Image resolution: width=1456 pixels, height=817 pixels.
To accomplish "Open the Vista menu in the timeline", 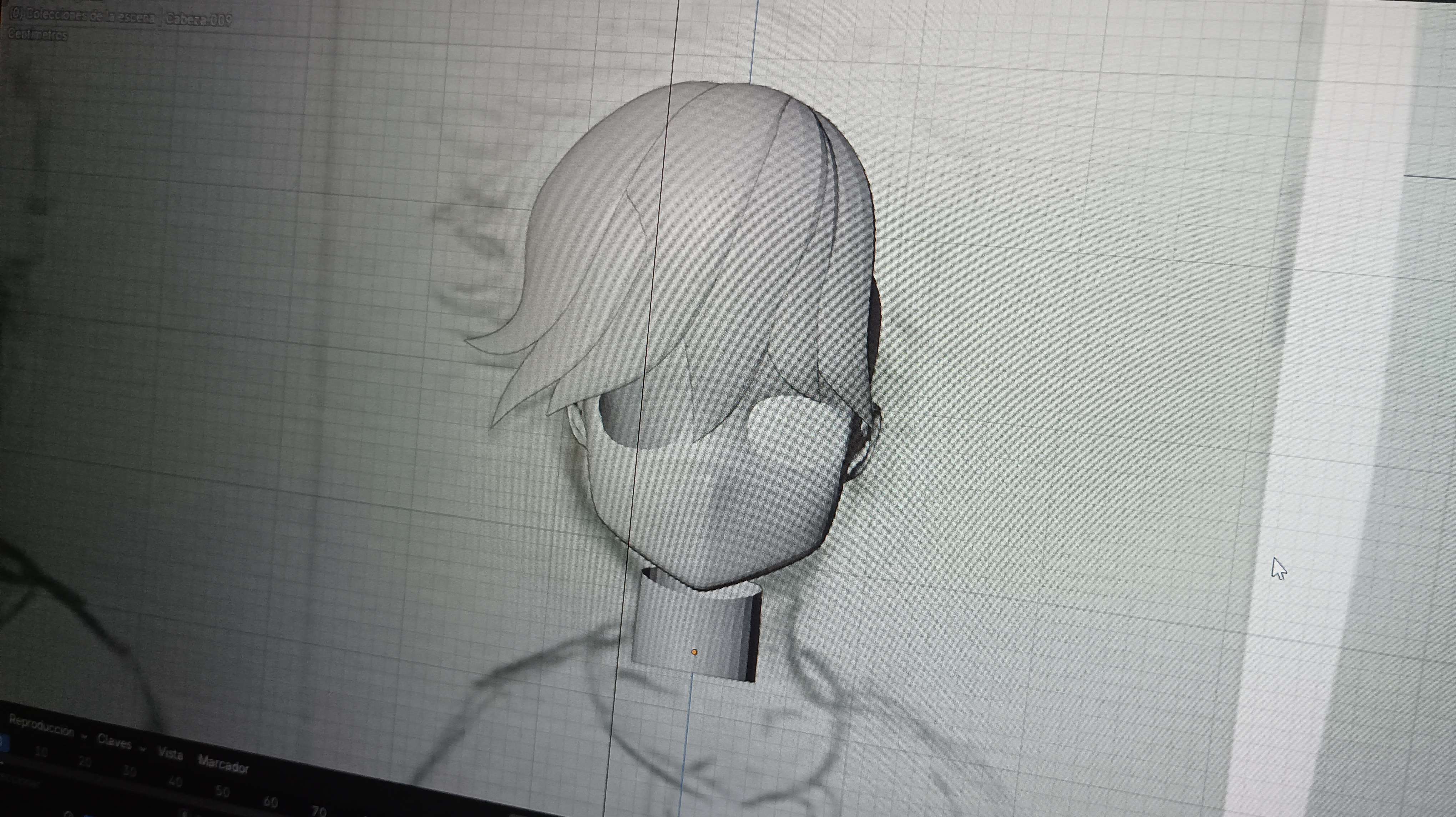I will pyautogui.click(x=170, y=754).
